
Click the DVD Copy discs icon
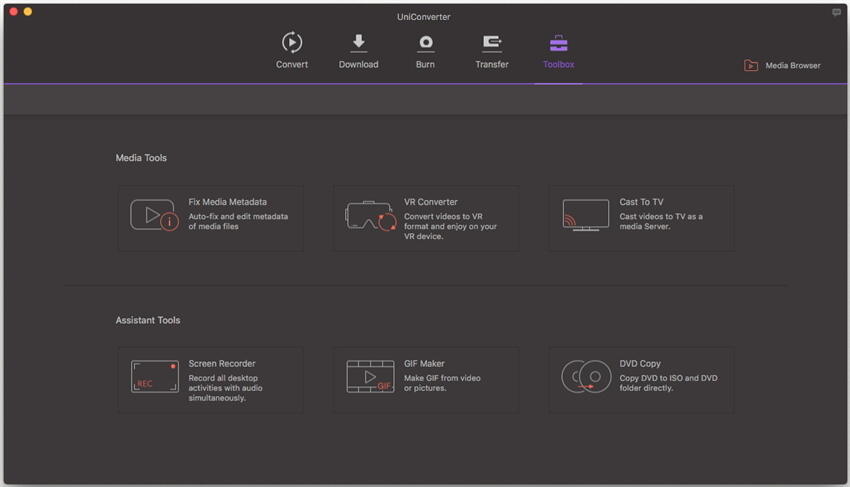click(586, 376)
